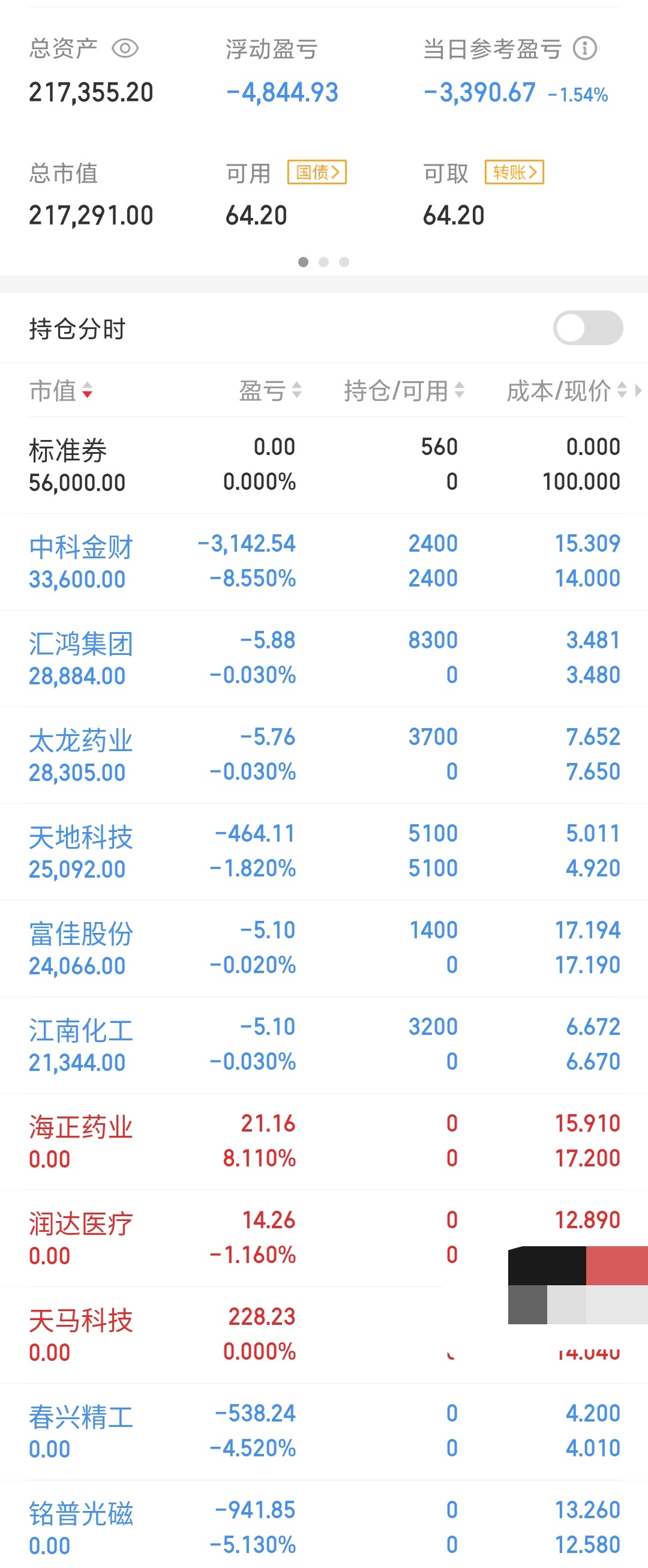Enable the 持仓分时 toggle switch
This screenshot has width=648, height=1568.
(x=588, y=328)
